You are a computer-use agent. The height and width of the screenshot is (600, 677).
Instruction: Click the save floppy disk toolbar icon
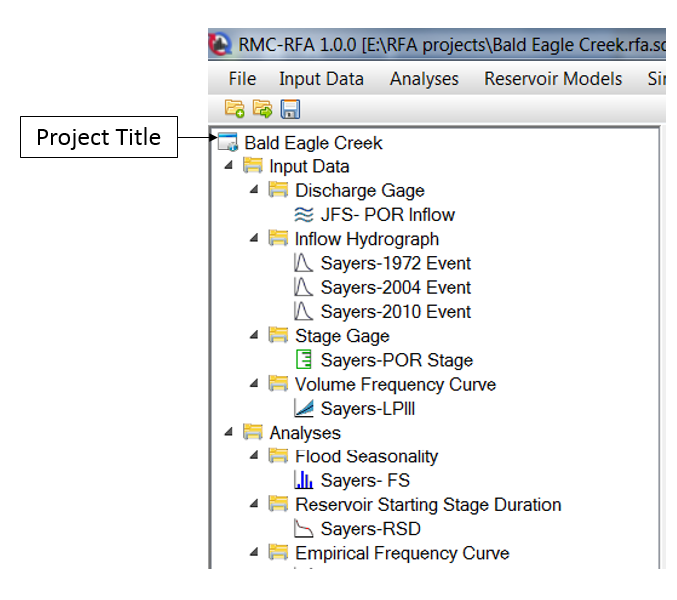[290, 109]
